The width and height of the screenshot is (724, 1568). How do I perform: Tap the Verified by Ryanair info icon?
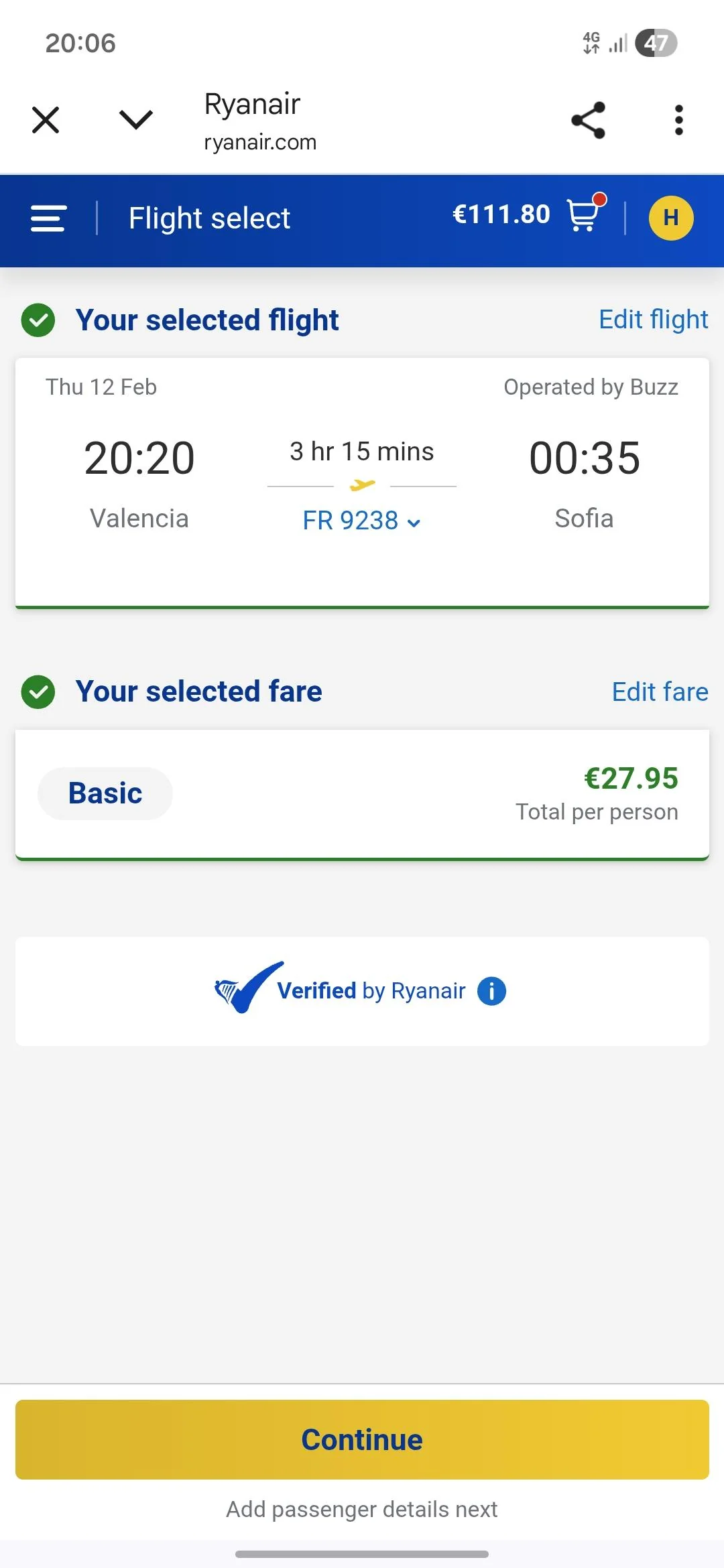[491, 991]
